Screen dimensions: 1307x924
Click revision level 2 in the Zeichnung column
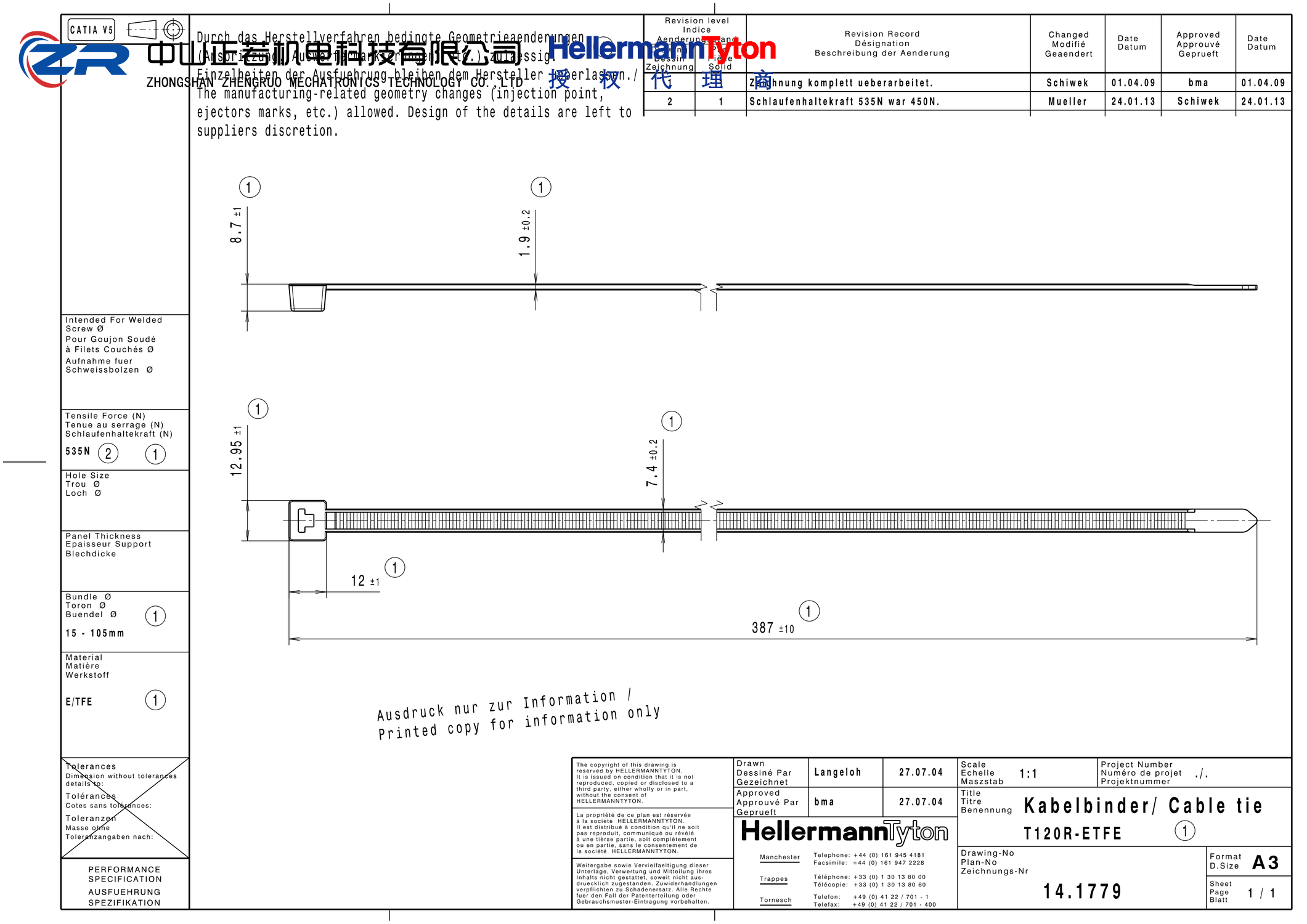coord(670,102)
